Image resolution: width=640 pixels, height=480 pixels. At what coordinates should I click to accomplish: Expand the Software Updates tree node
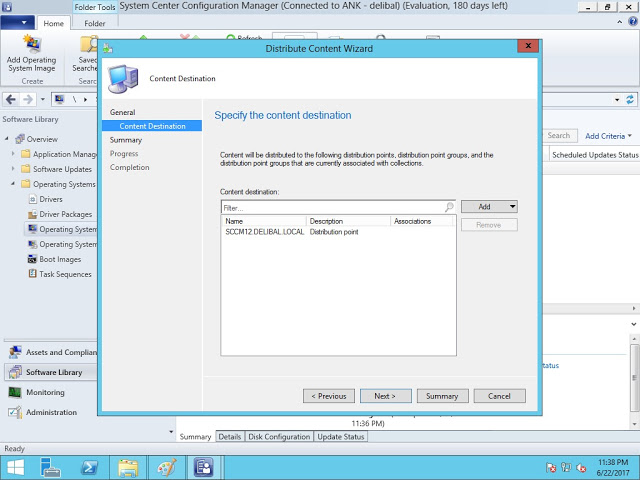coord(14,169)
